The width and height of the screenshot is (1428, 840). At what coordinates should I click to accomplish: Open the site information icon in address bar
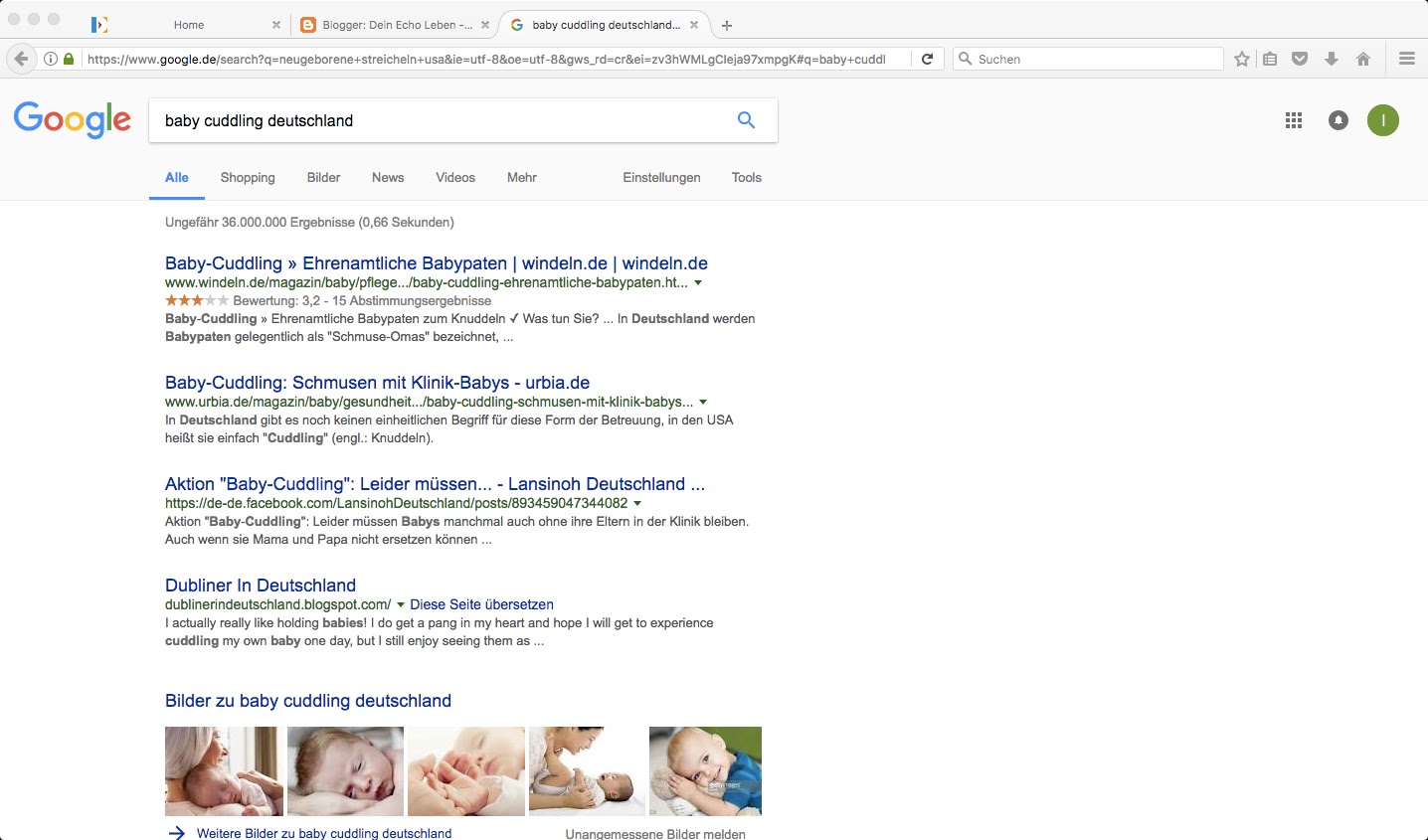51,59
